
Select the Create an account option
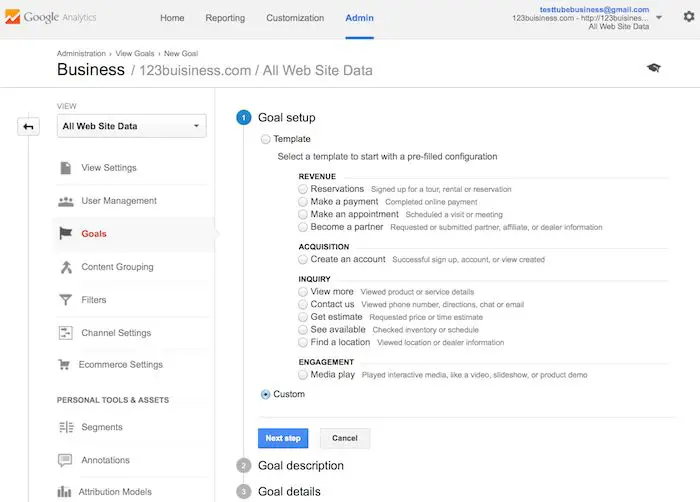click(303, 259)
